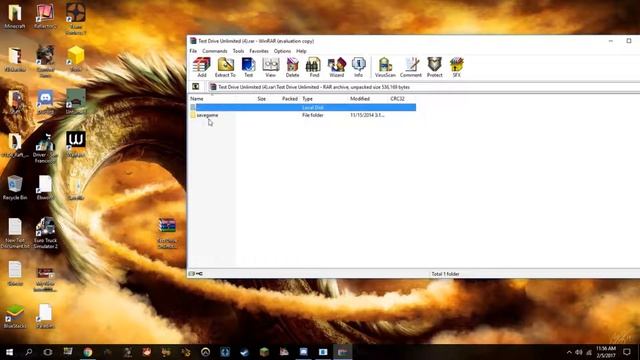
Task: Click the up one level button
Action: coord(196,87)
